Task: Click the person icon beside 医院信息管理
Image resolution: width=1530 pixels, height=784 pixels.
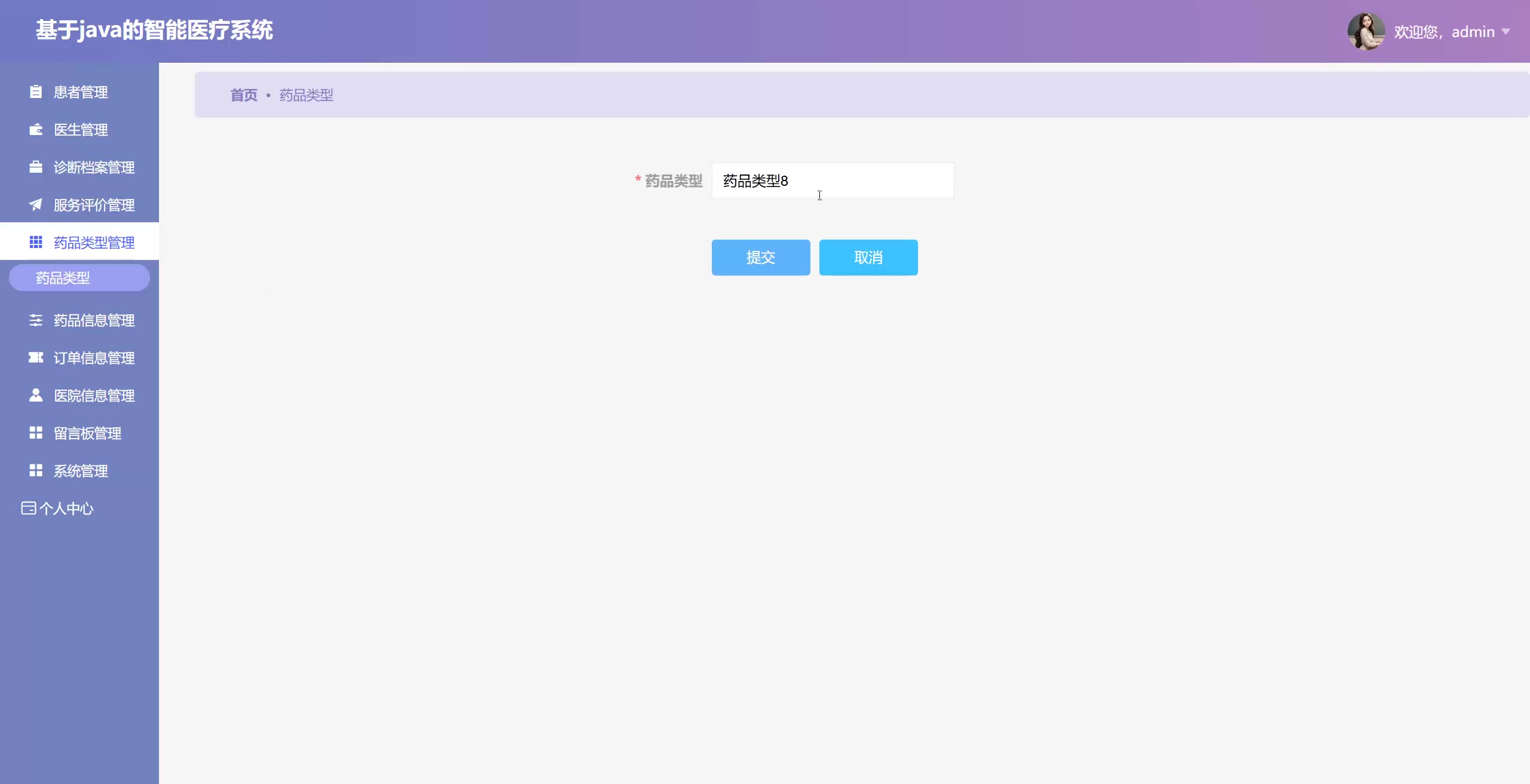Action: pos(36,396)
